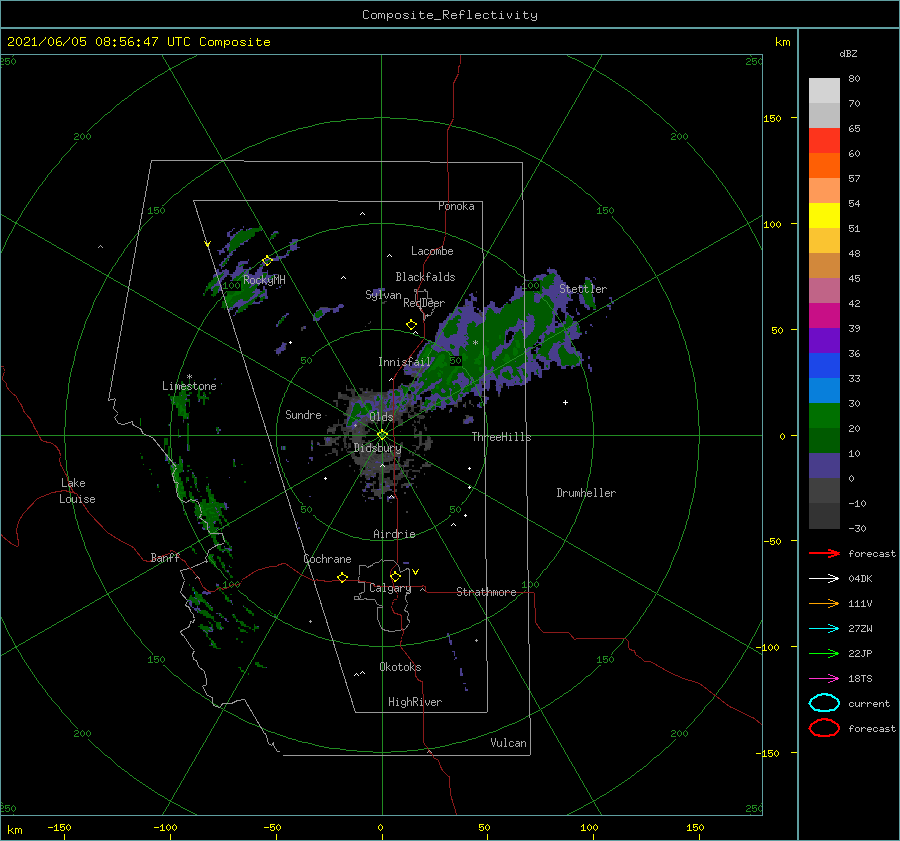Click the Strathmore city label
Image resolution: width=900 pixels, height=841 pixels.
click(486, 592)
